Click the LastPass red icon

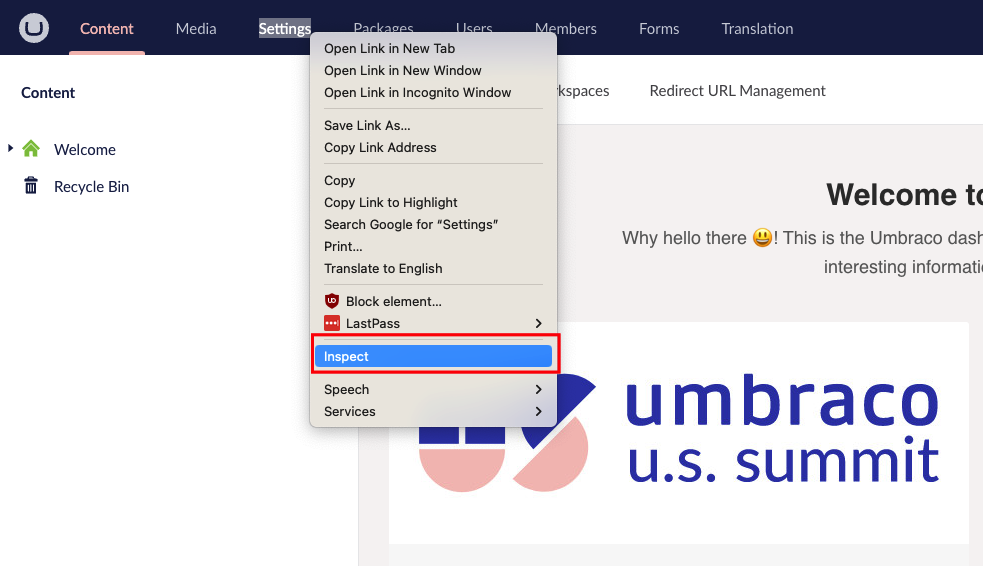point(332,323)
